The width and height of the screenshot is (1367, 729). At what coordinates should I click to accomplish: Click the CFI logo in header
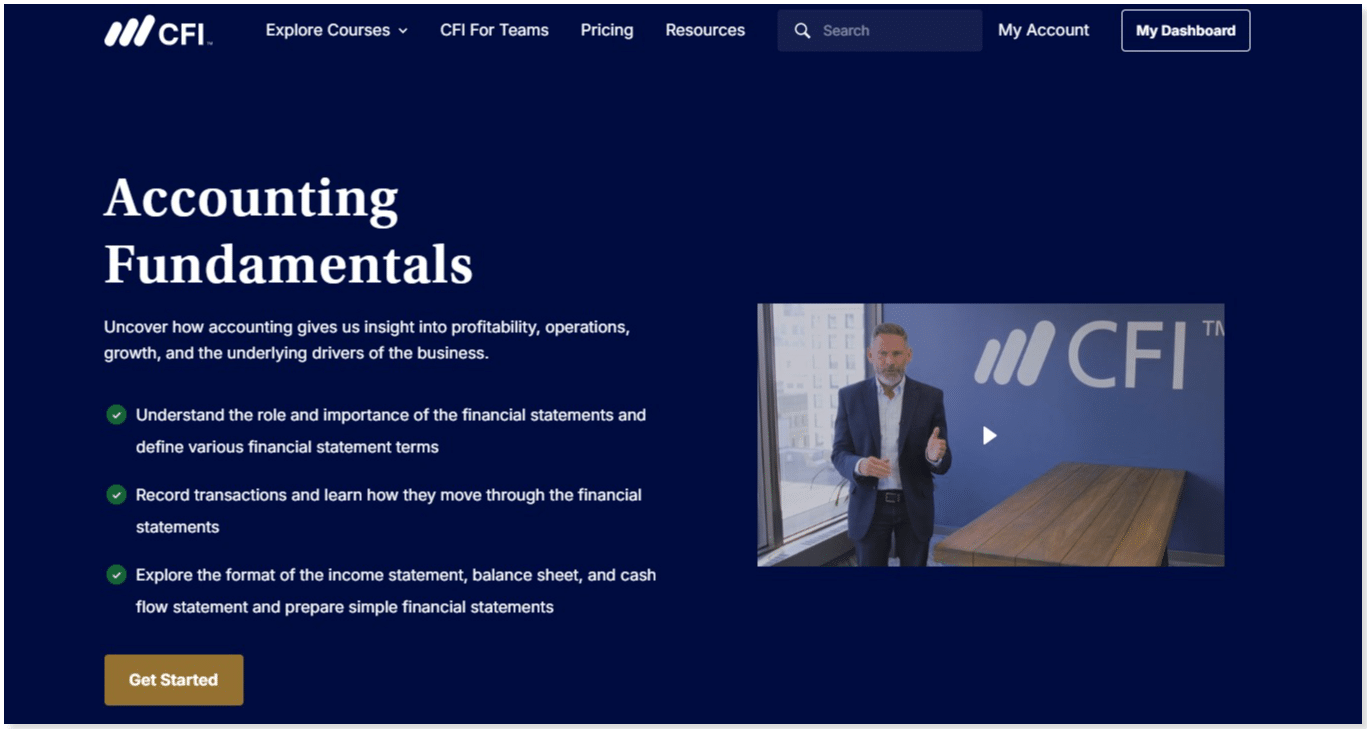click(x=158, y=31)
